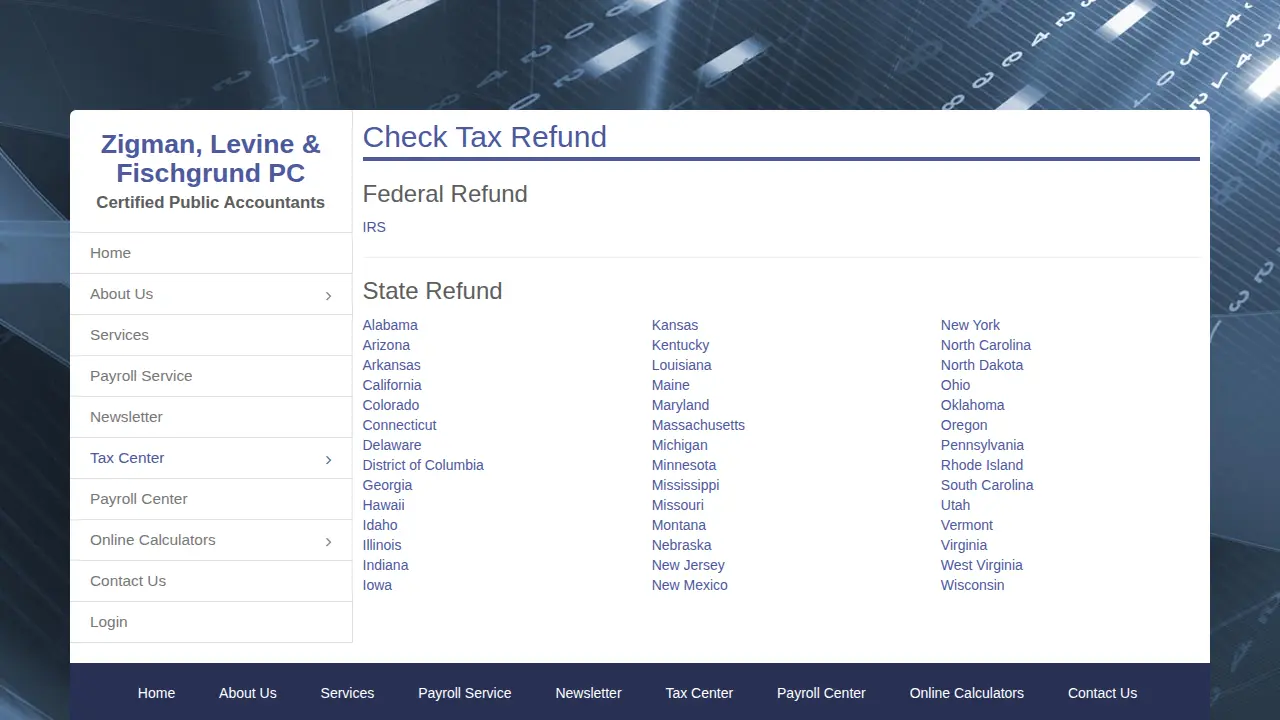Open the North Carolina refund link
1280x720 pixels.
coord(986,345)
